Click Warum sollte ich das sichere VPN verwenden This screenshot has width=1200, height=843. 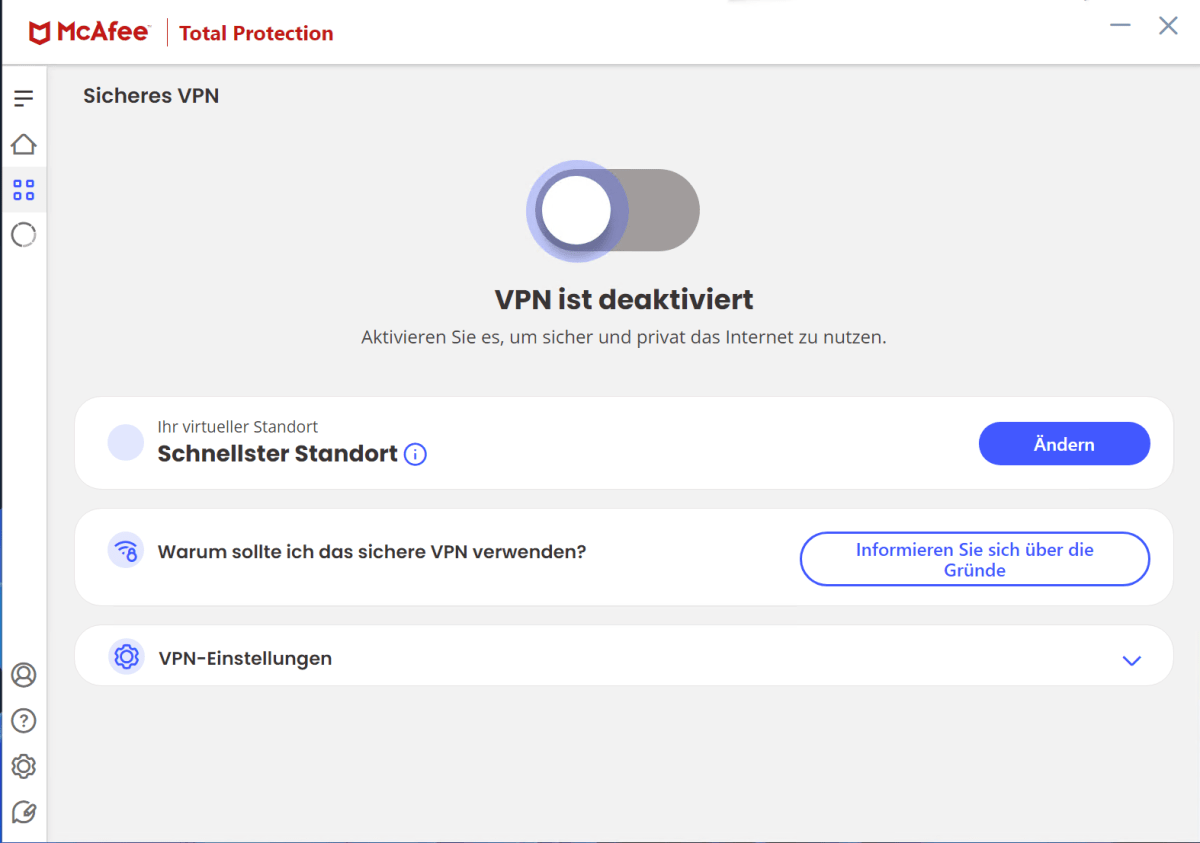click(x=372, y=551)
